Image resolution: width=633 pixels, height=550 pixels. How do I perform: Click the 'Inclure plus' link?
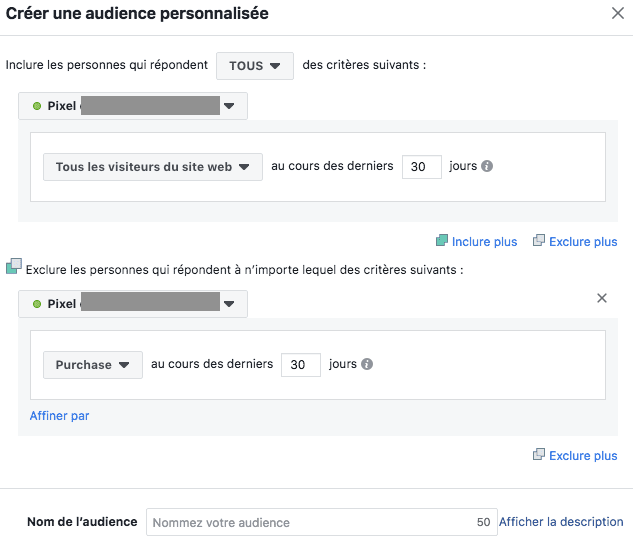coord(484,242)
